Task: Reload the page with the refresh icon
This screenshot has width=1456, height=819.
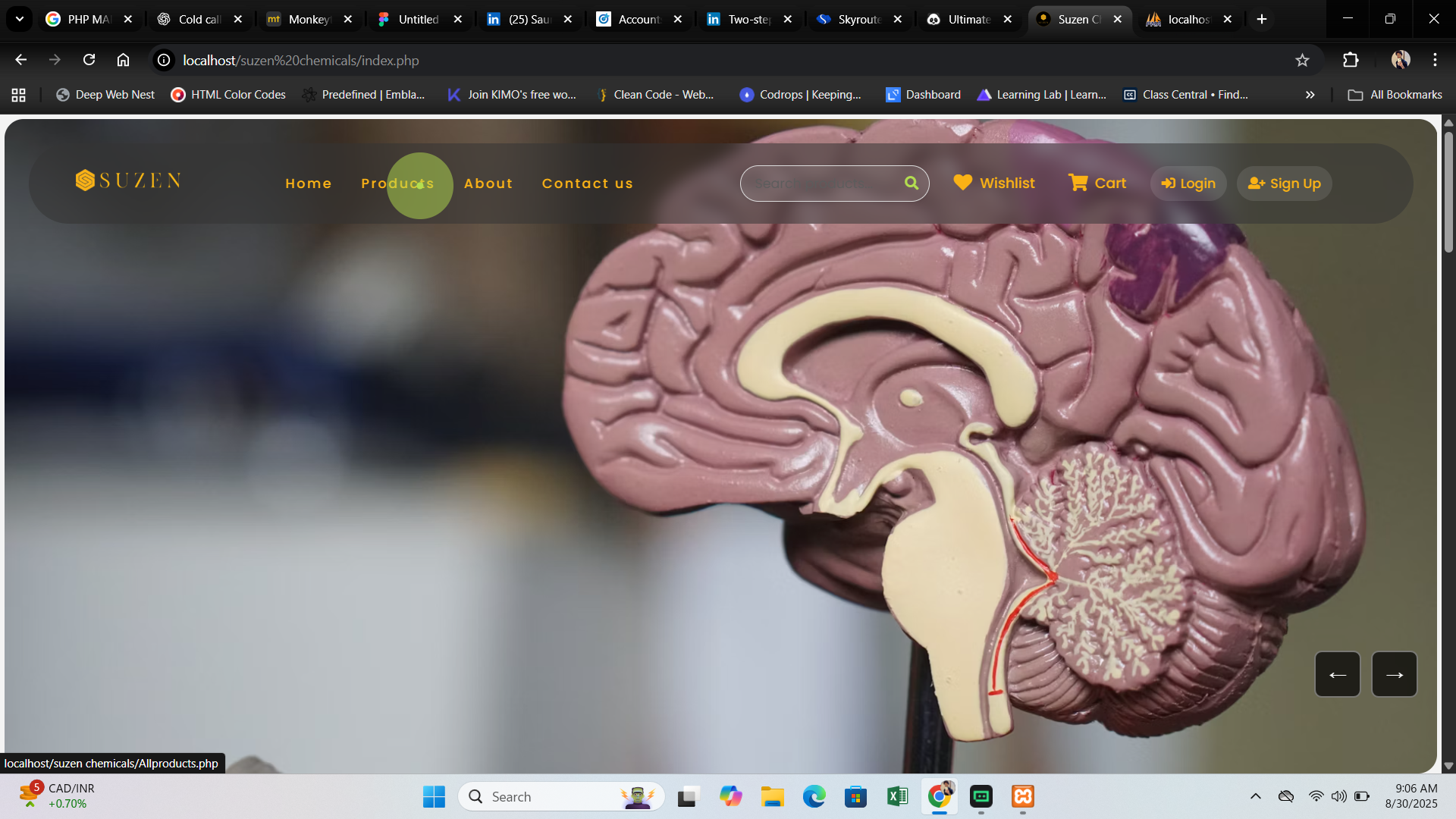Action: pyautogui.click(x=89, y=60)
